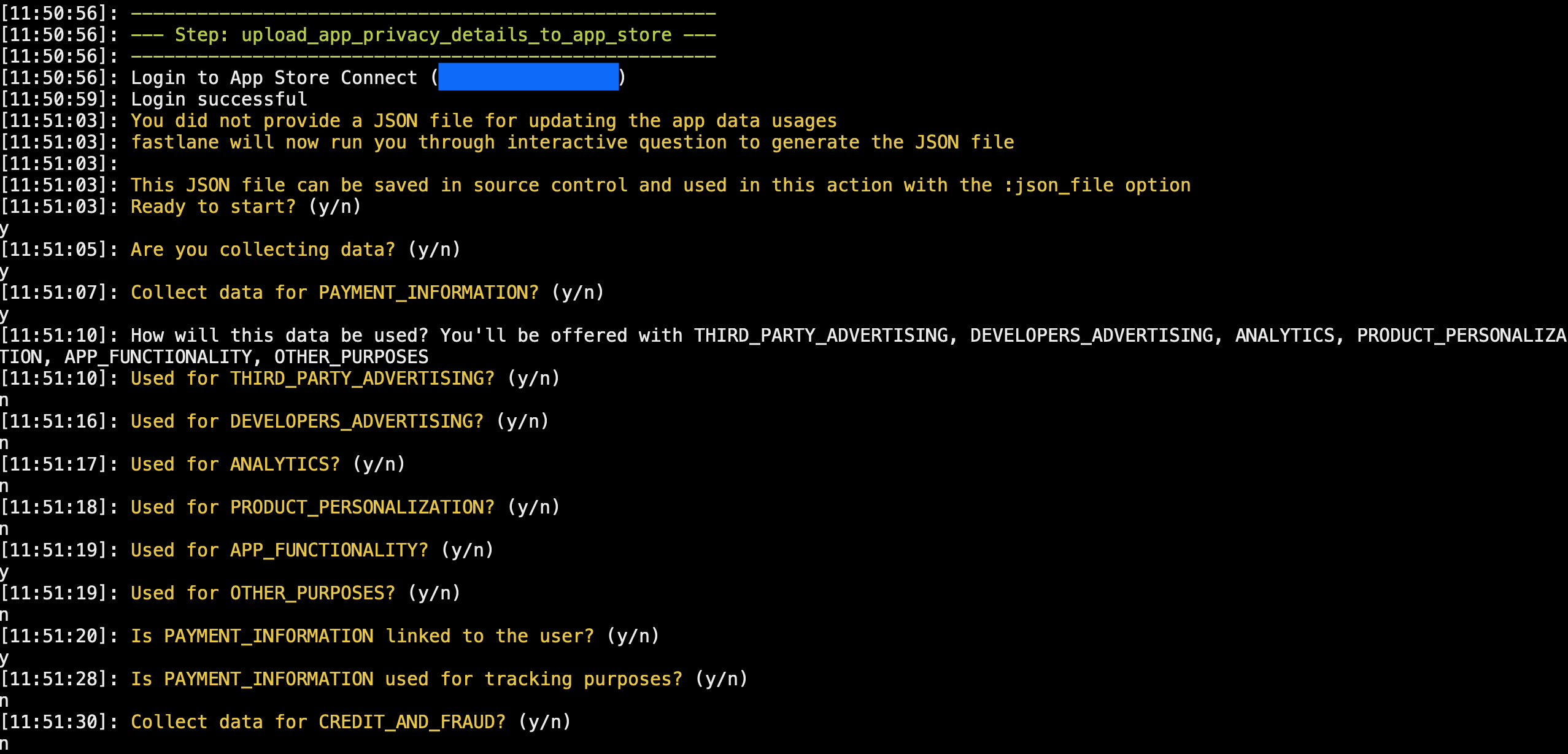Click the "Collect data for CREDIT_AND_FRAUD?" prompt

tap(350, 722)
